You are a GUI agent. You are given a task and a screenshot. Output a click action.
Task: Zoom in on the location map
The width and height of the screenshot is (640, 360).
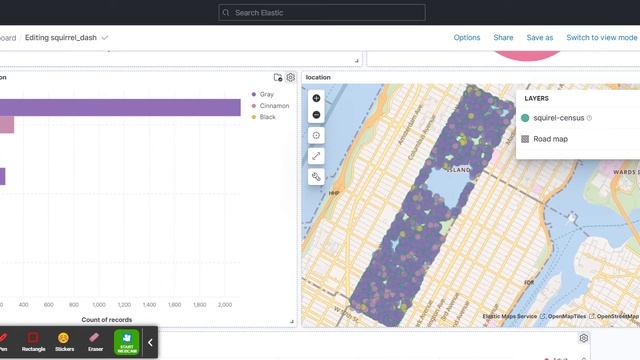(x=316, y=98)
